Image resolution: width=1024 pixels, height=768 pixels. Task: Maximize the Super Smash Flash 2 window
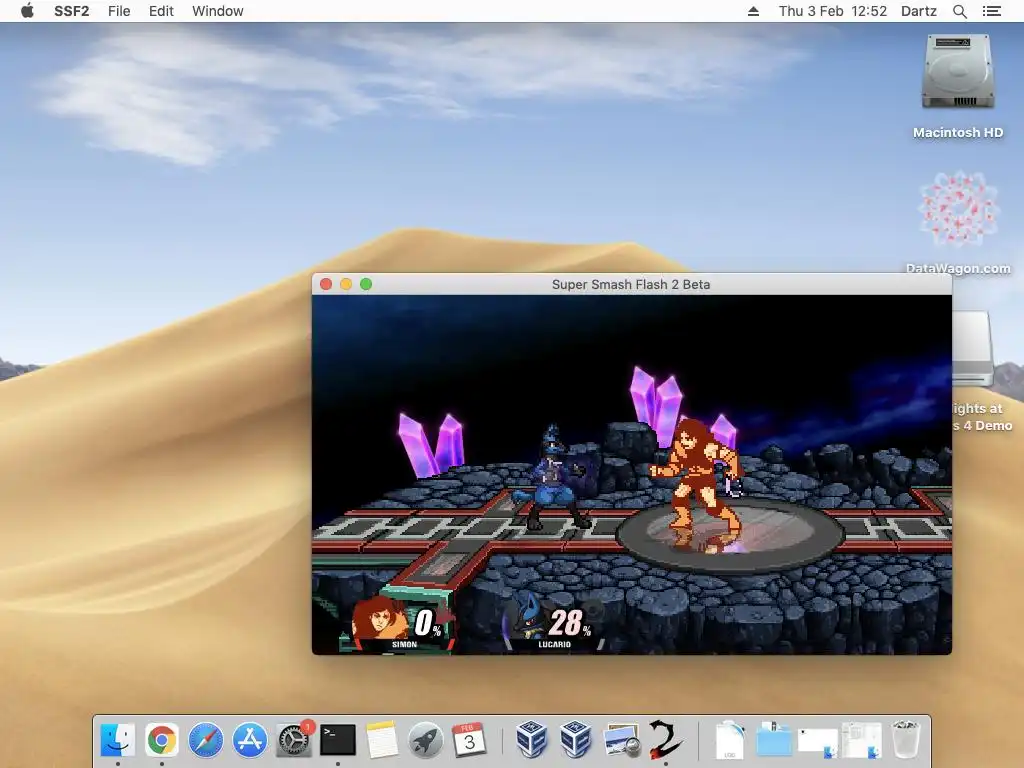[x=366, y=284]
